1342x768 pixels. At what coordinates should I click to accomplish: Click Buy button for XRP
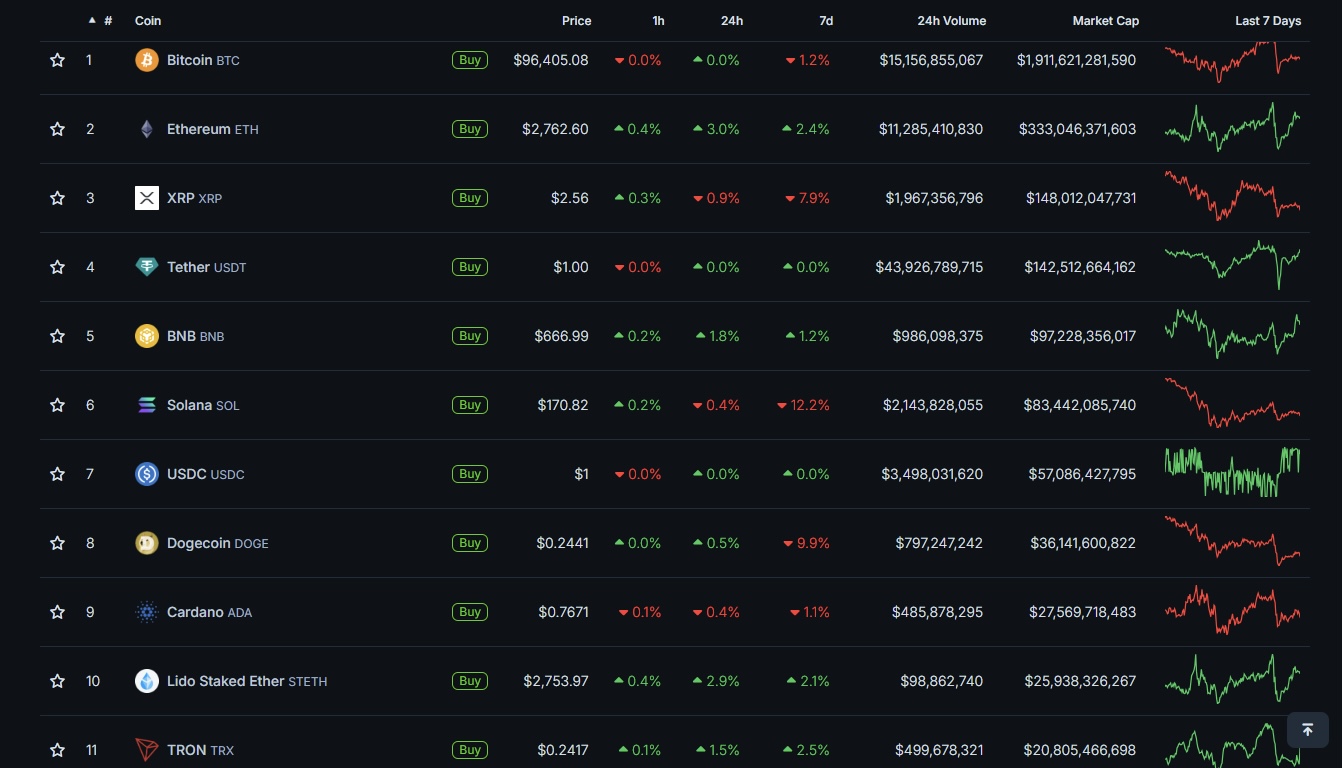pyautogui.click(x=470, y=198)
